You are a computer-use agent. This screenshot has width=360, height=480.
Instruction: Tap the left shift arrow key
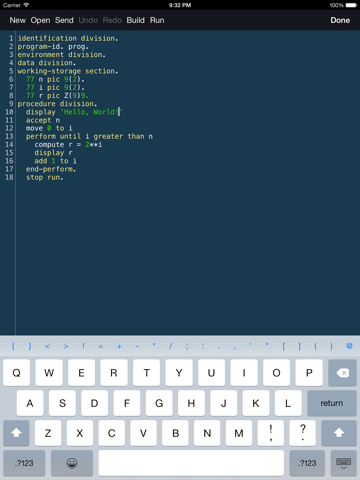[x=16, y=433]
